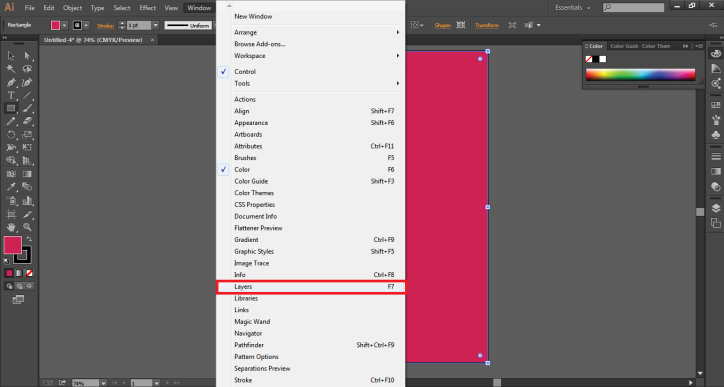This screenshot has height=387, width=724.
Task: Click the red Fill swatch in toolbox
Action: [x=12, y=245]
